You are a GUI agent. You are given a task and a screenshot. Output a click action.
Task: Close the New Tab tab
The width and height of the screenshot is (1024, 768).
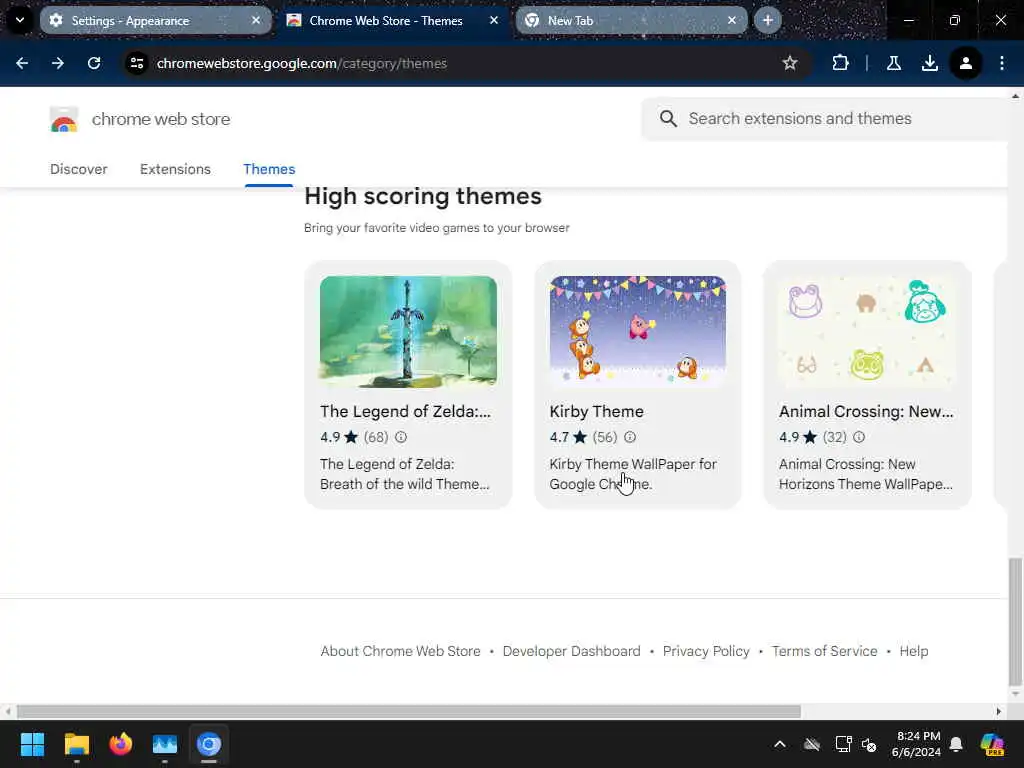click(x=732, y=20)
